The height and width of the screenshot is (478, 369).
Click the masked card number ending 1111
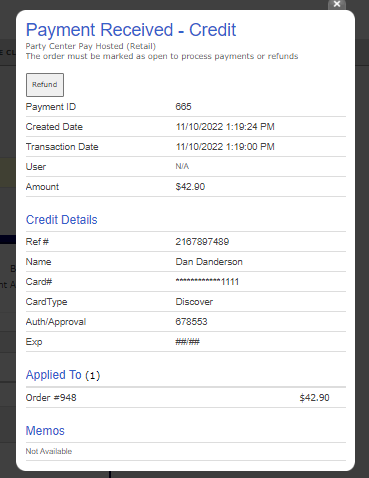tap(207, 282)
